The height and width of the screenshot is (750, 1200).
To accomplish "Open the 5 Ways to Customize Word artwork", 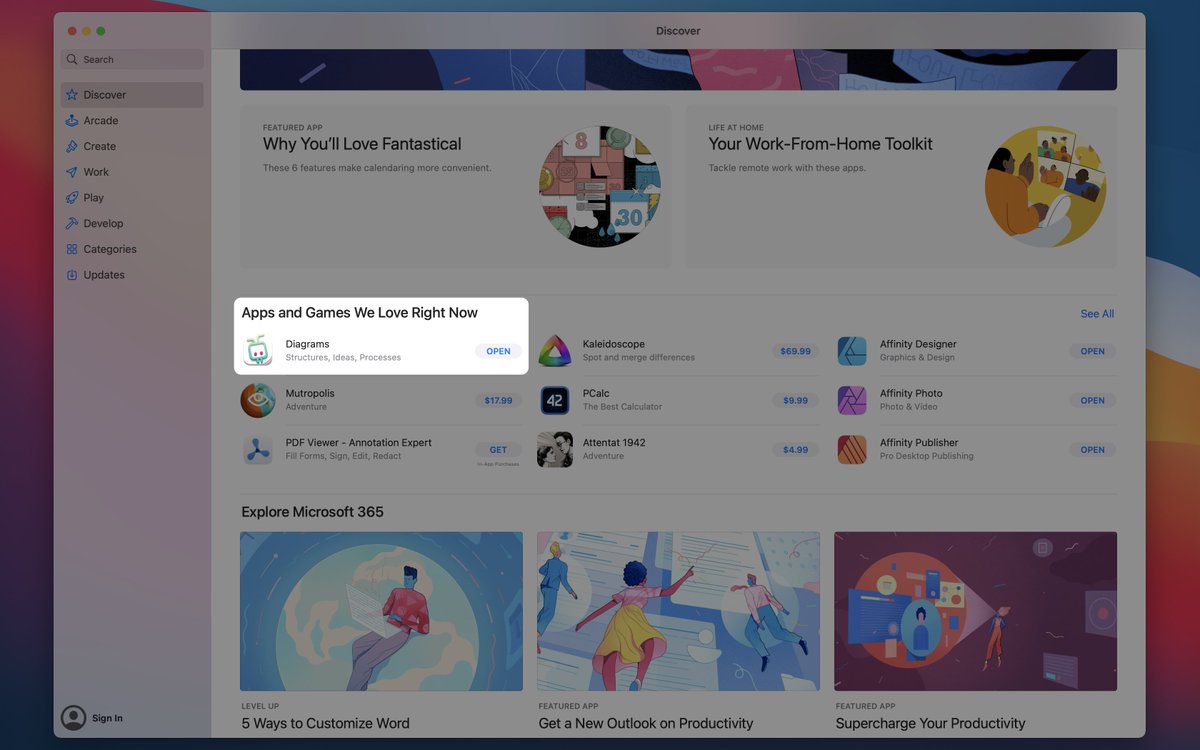I will (x=381, y=611).
